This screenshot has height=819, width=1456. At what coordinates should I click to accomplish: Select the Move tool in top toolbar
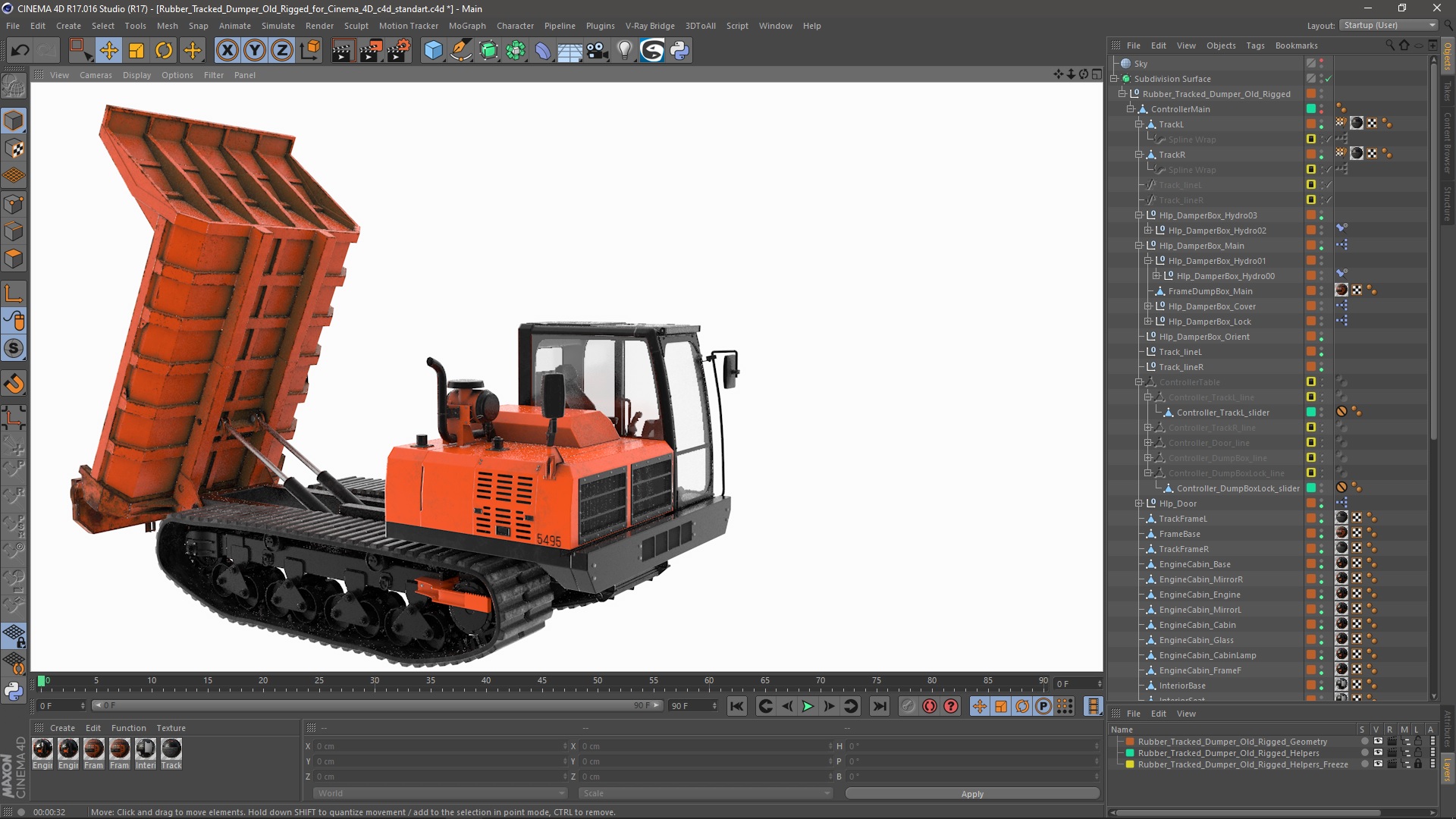pos(108,51)
